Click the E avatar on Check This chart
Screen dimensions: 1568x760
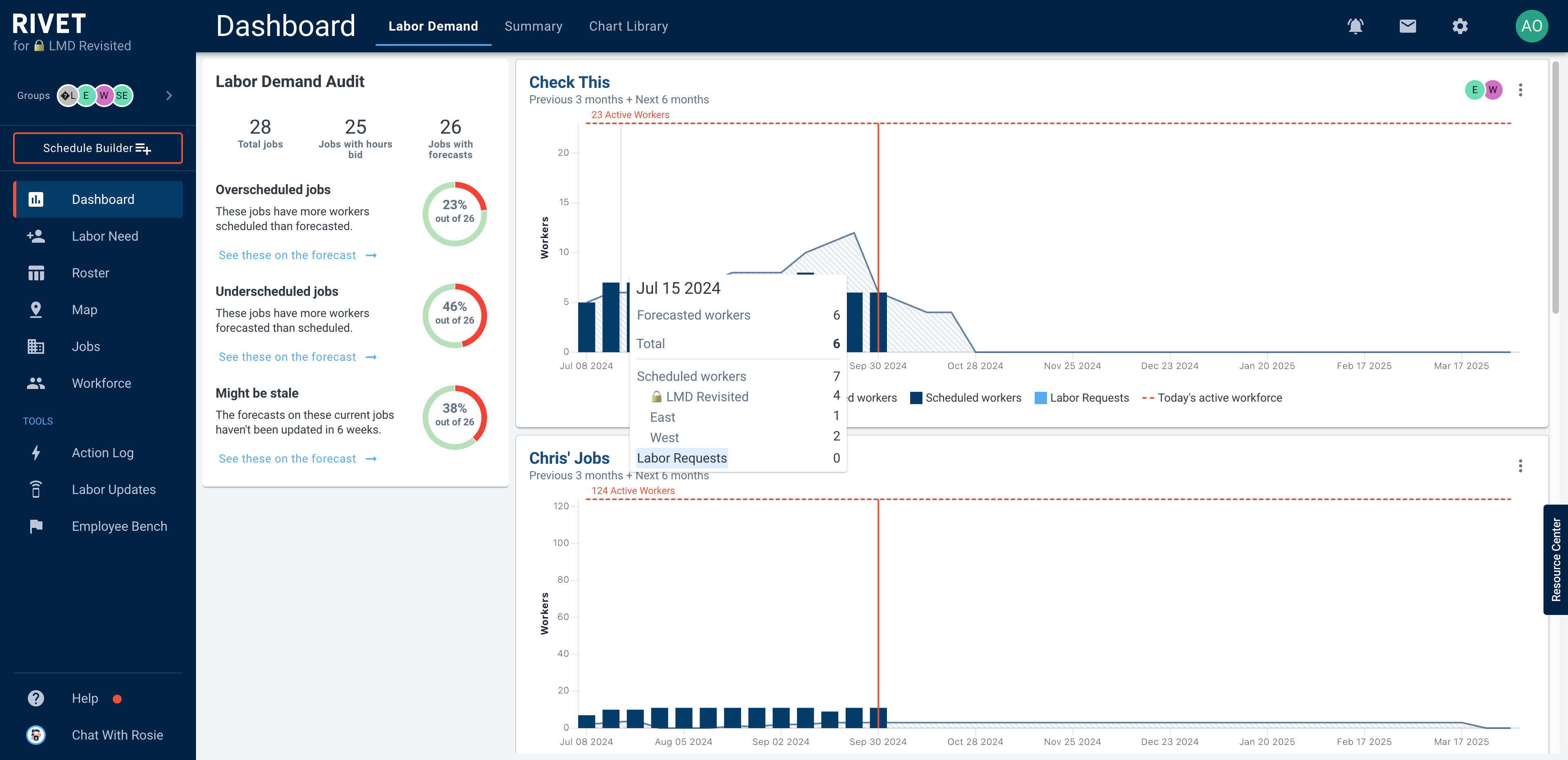[1474, 89]
